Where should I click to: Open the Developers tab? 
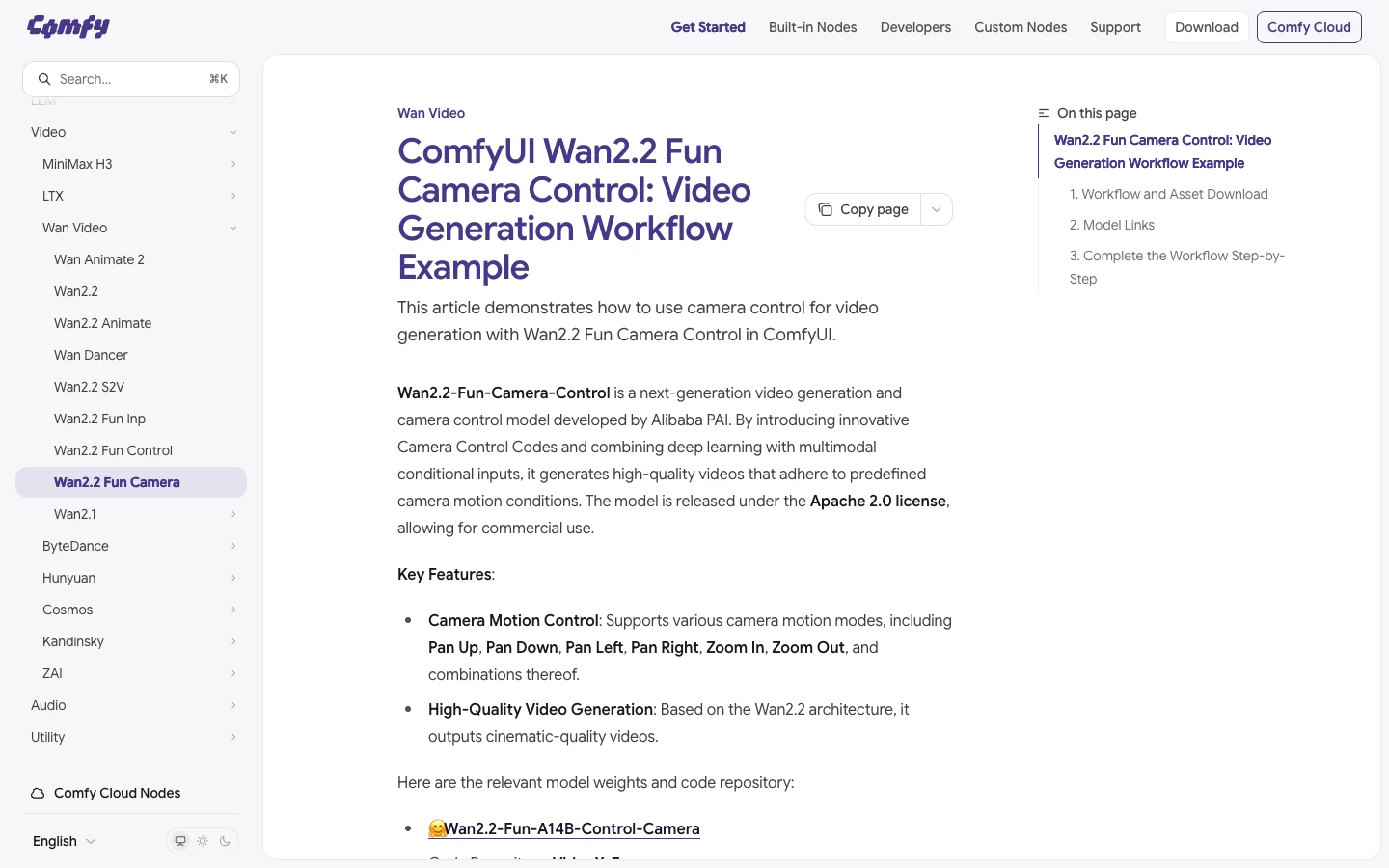(915, 27)
